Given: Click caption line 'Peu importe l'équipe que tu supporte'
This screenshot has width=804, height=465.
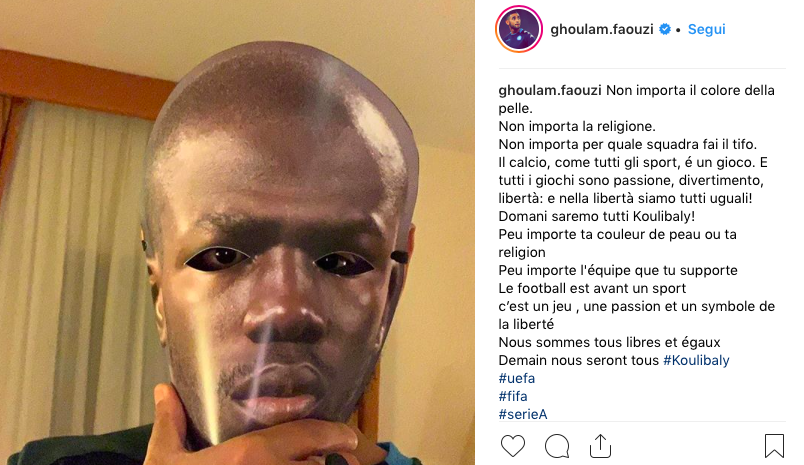Looking at the screenshot, I should (618, 270).
